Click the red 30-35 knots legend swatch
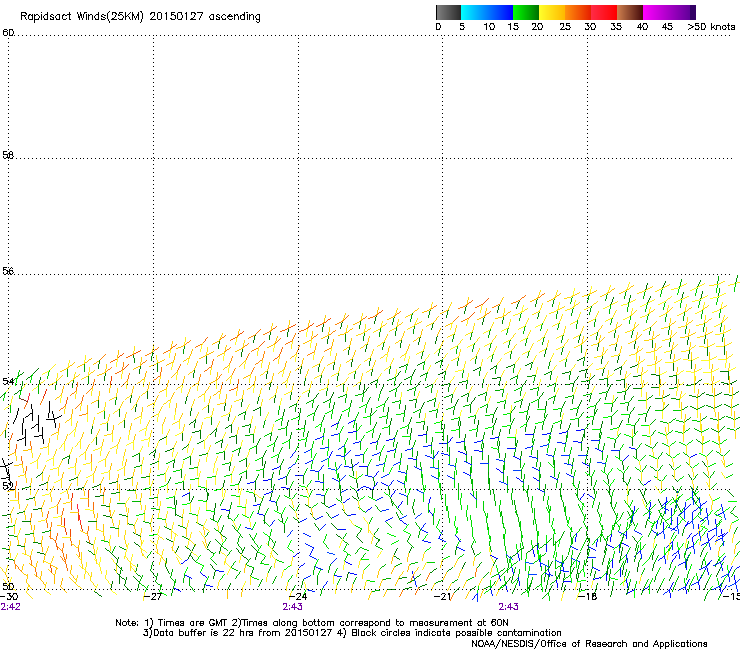 click(x=604, y=12)
